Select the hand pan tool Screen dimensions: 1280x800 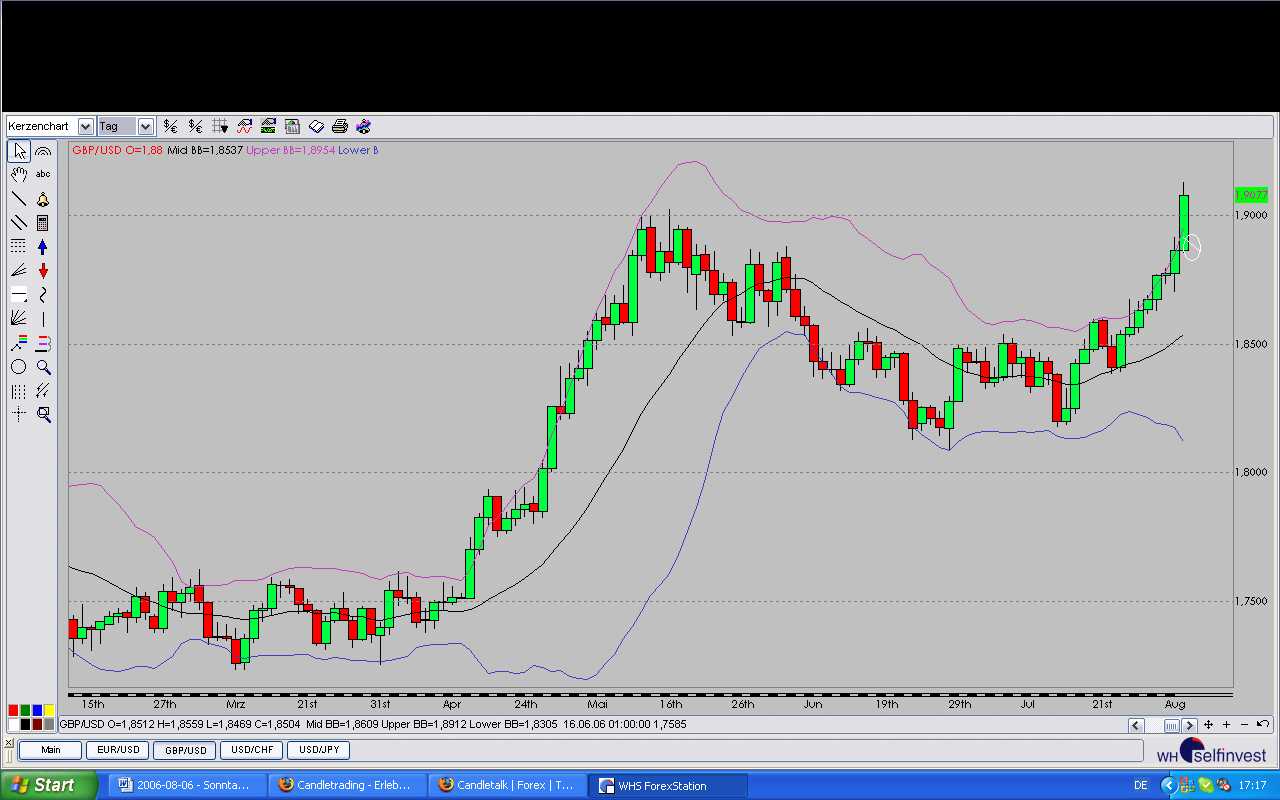18,175
